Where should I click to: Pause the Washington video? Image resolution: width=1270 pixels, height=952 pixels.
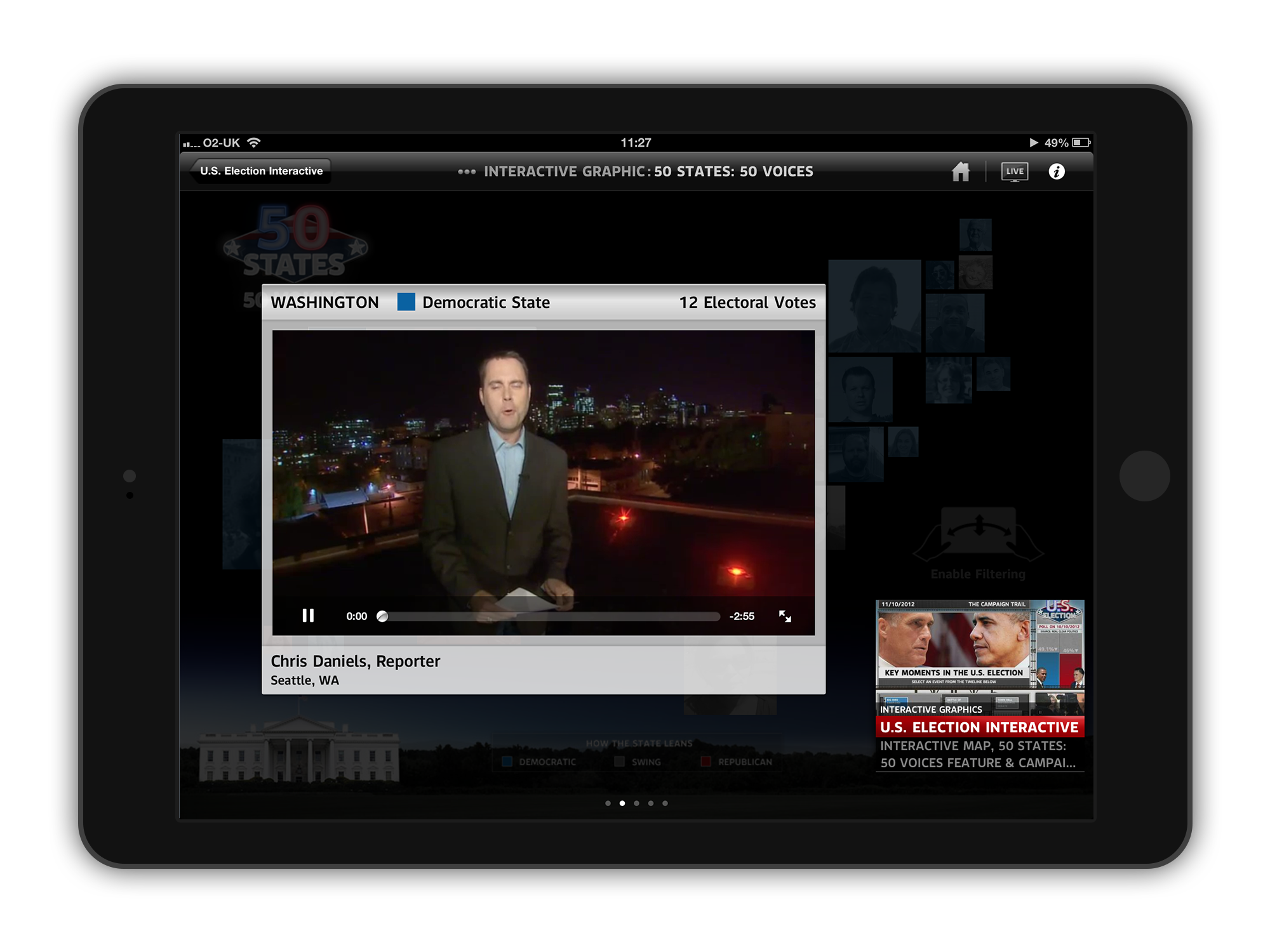(x=308, y=616)
